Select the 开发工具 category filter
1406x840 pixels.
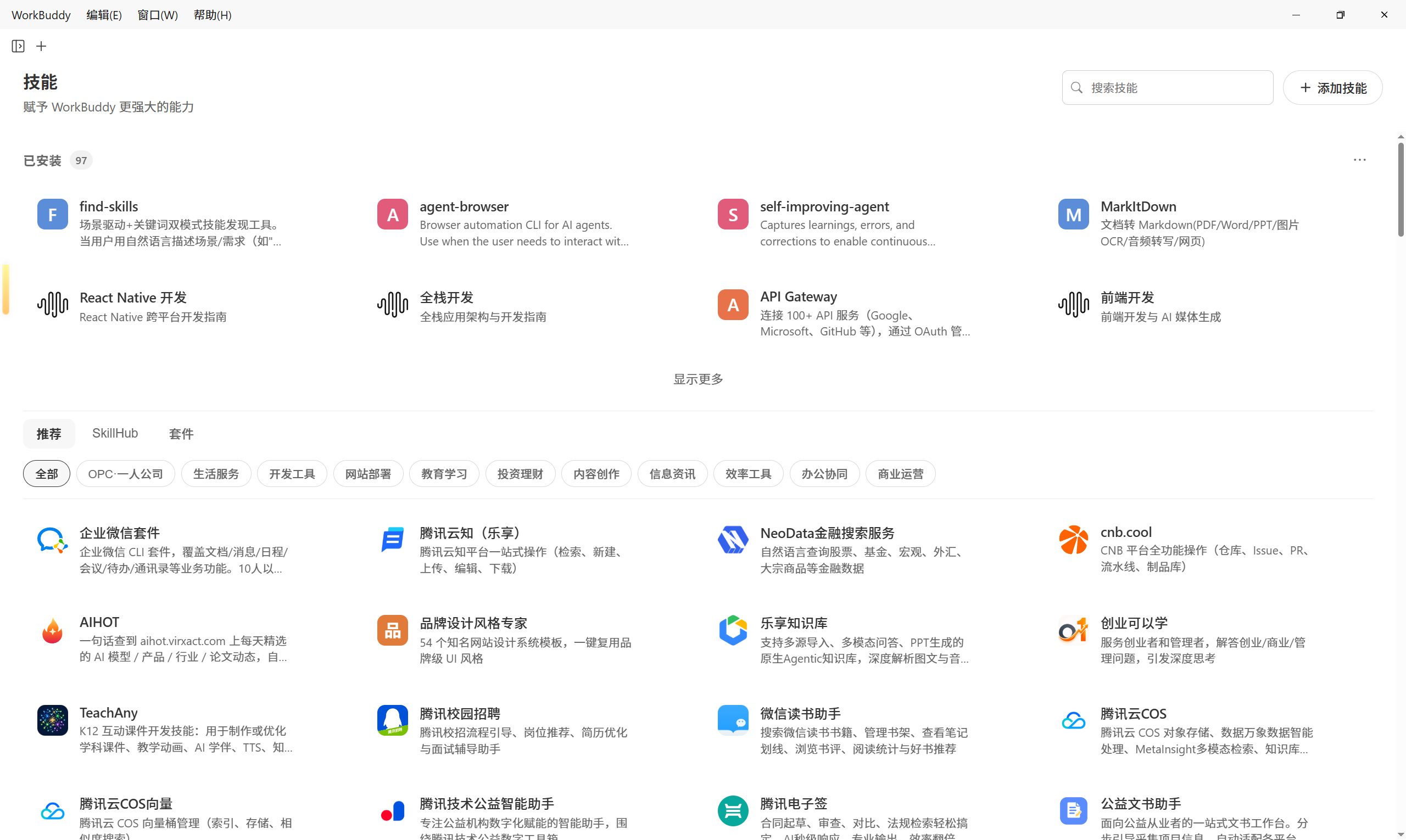coord(292,474)
